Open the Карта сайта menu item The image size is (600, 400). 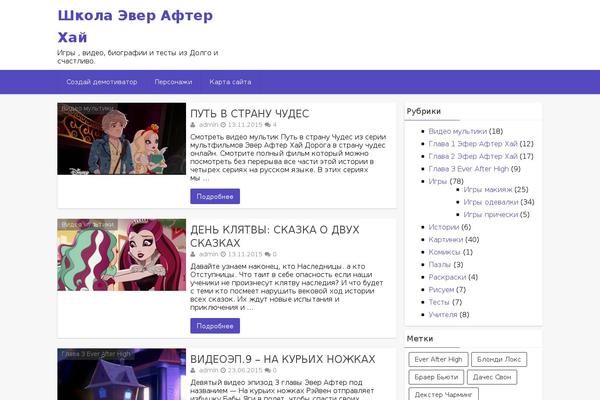pyautogui.click(x=230, y=82)
